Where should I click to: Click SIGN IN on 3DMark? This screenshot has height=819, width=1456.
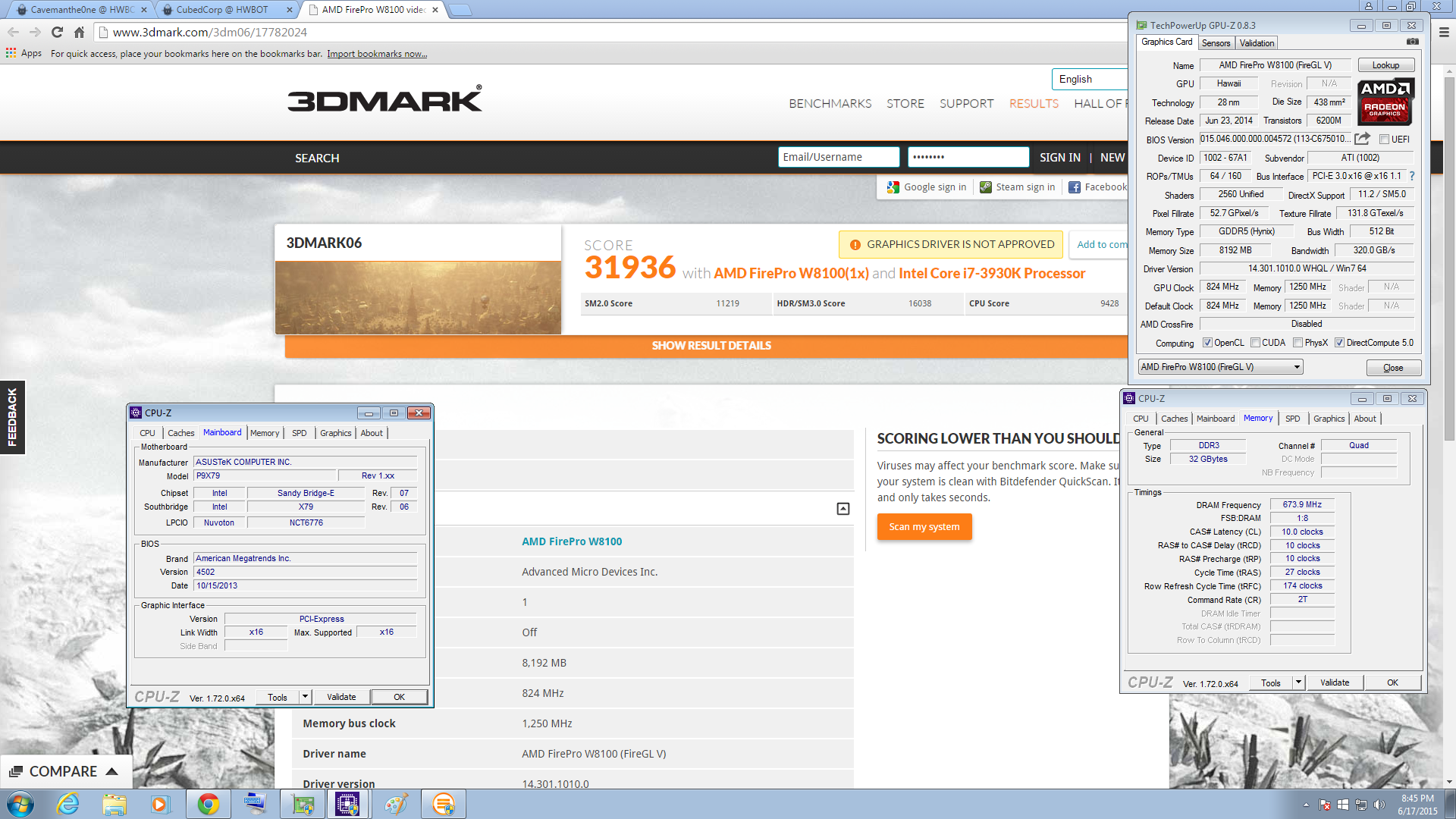pos(1059,157)
